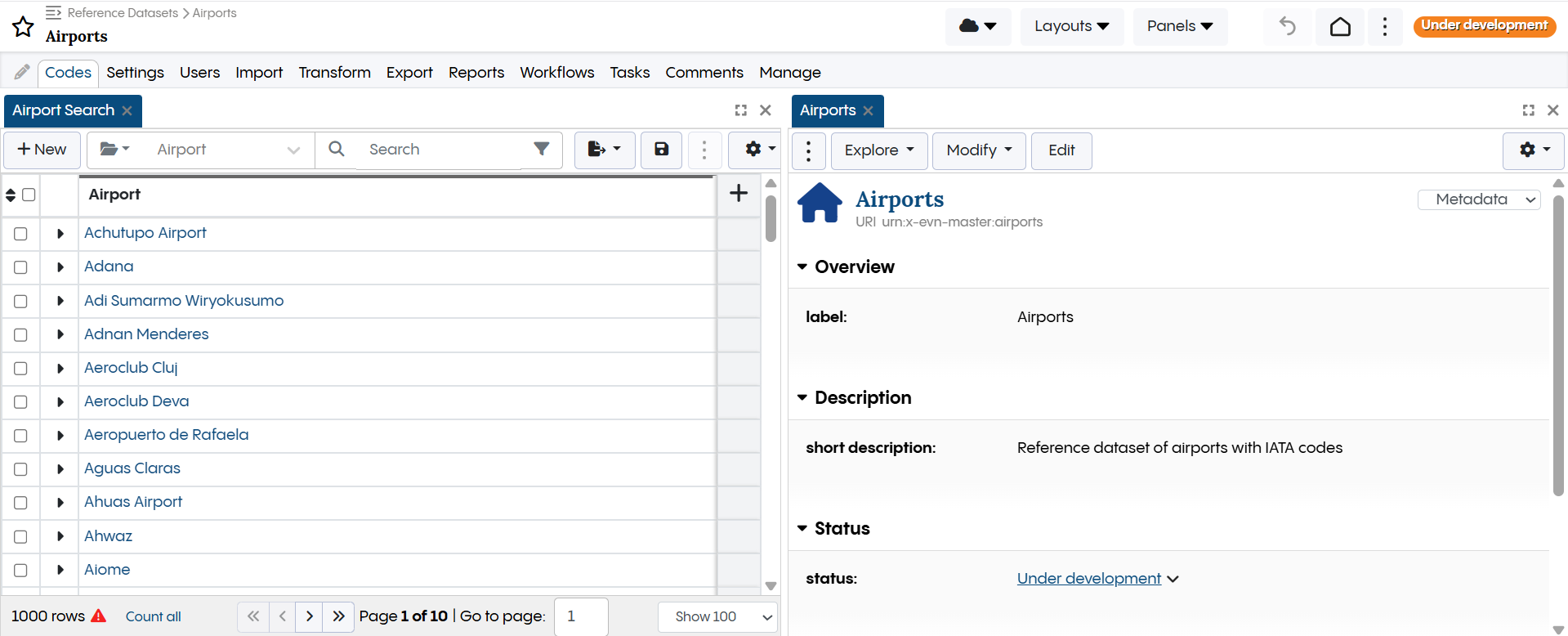Click the Count all link
This screenshot has width=1568, height=636.
point(154,616)
